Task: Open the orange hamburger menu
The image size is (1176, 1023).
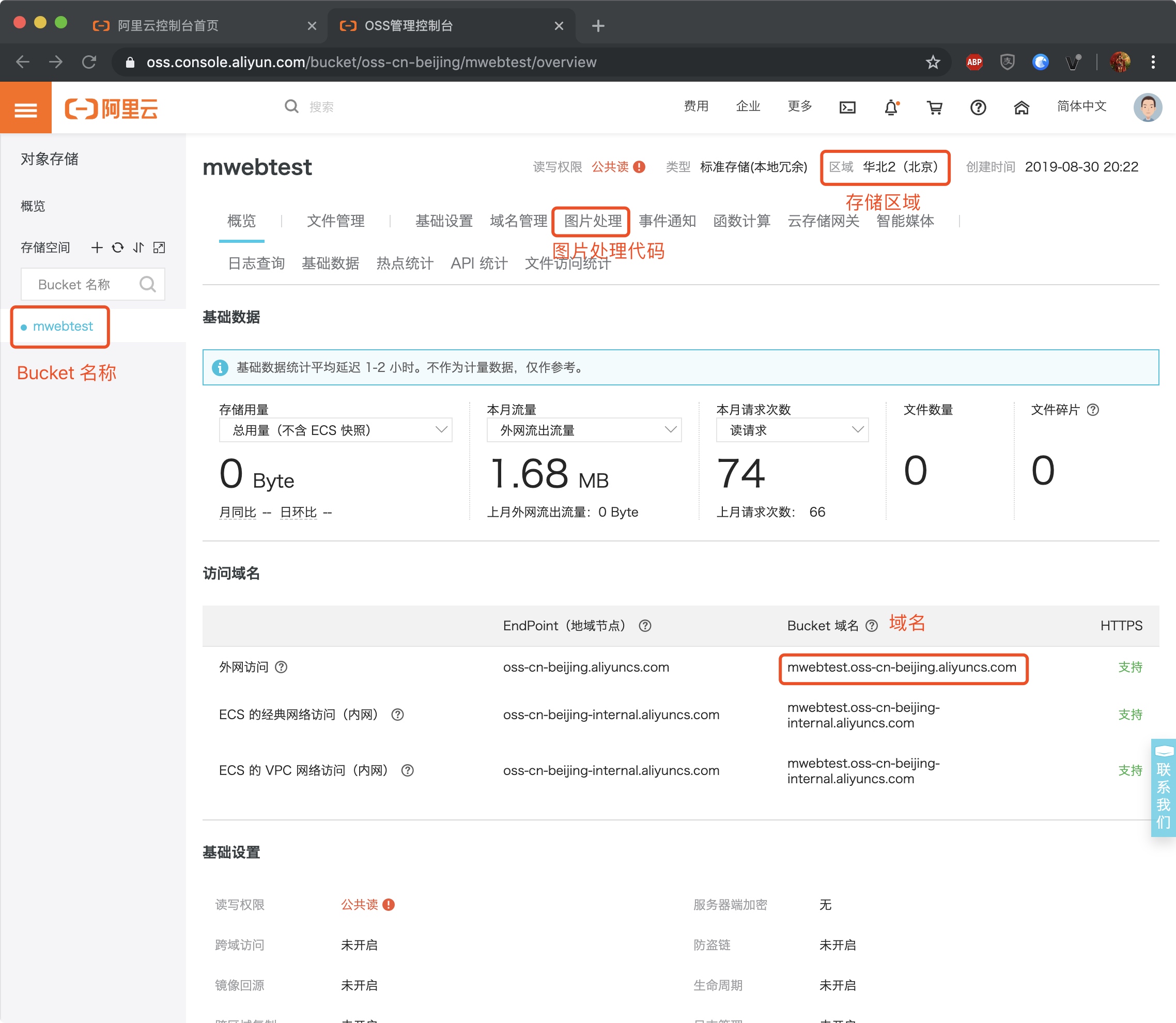Action: pos(26,109)
